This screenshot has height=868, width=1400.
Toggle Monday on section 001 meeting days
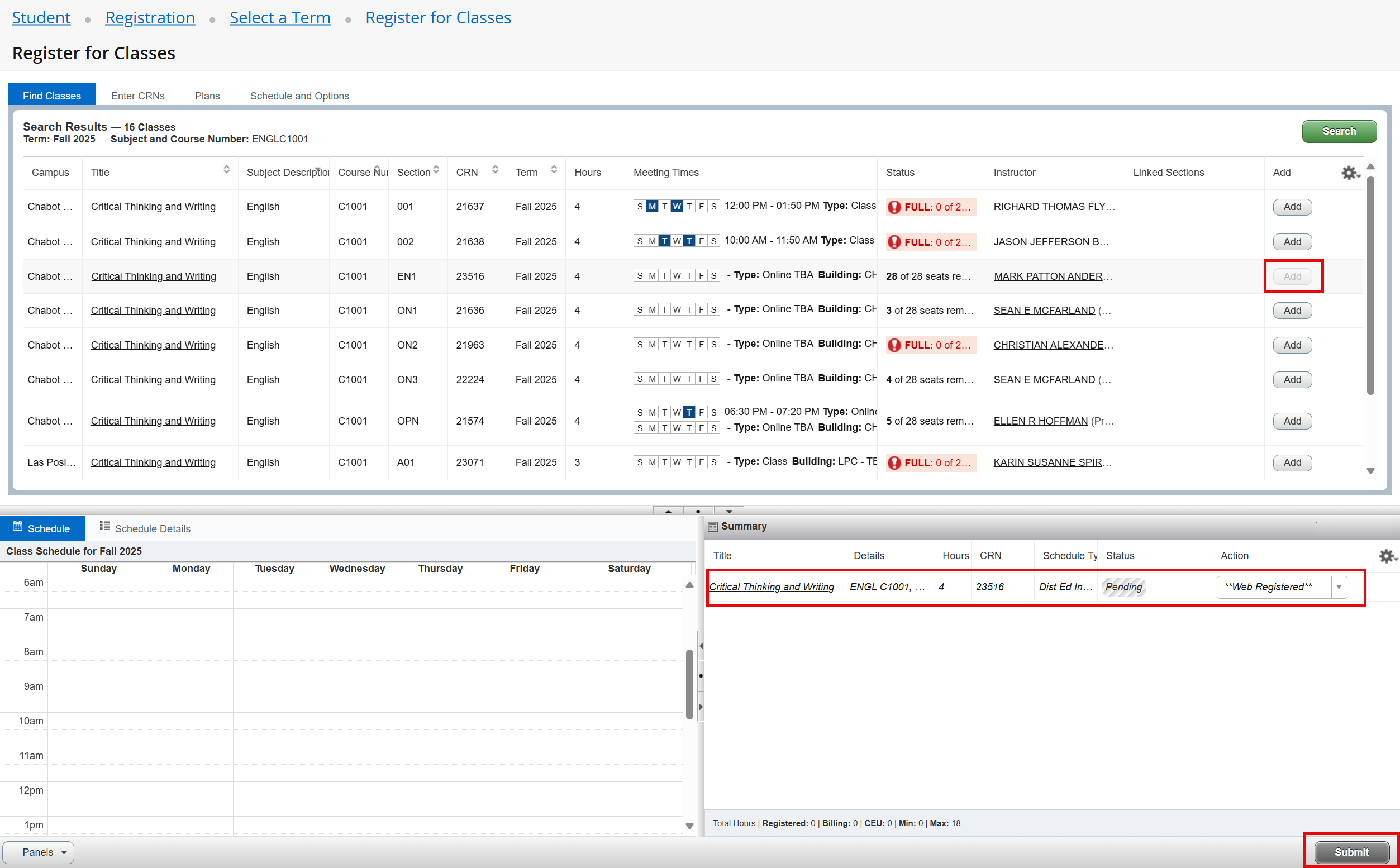[652, 206]
